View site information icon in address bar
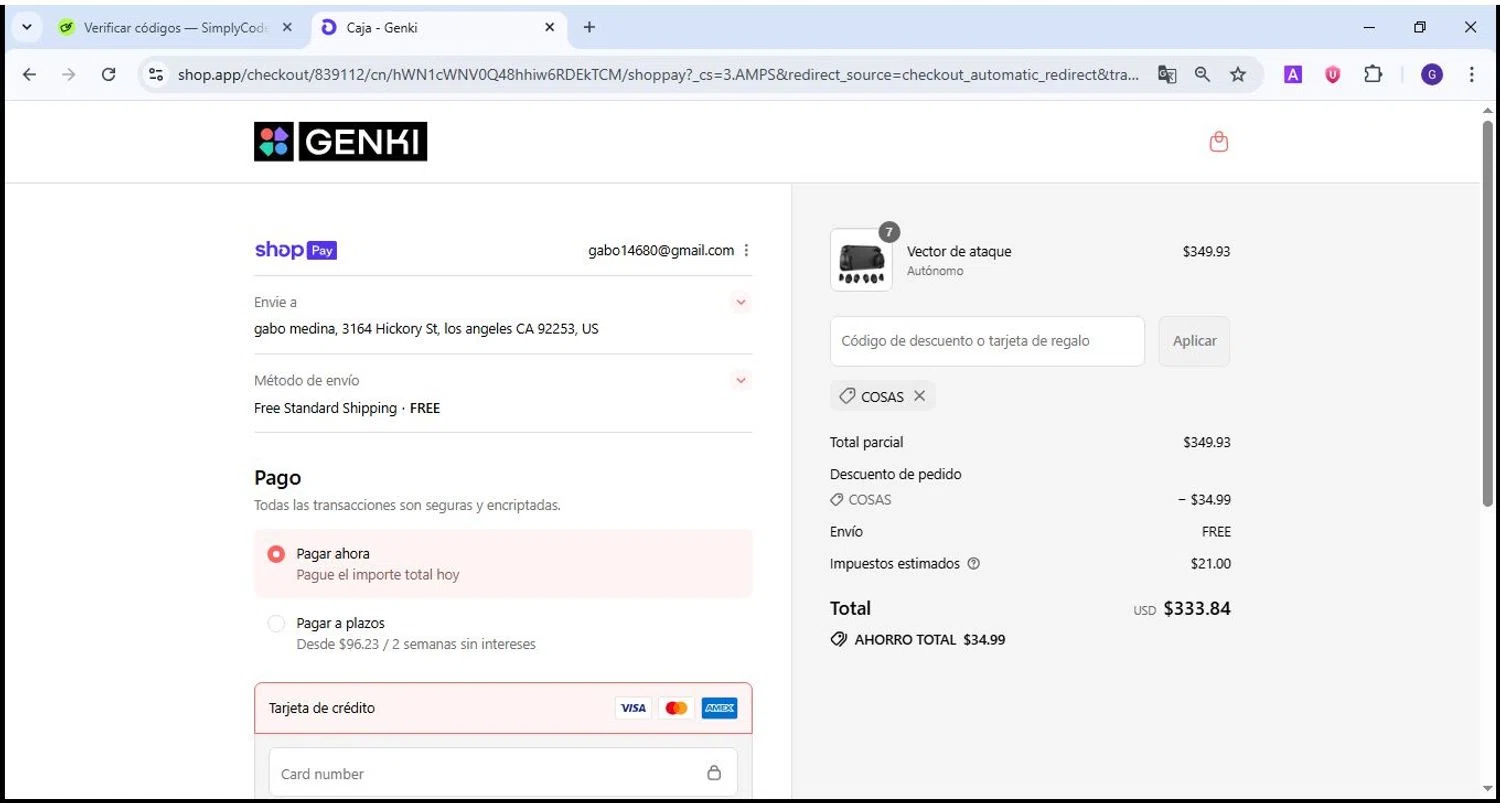The width and height of the screenshot is (1500, 803). [155, 74]
